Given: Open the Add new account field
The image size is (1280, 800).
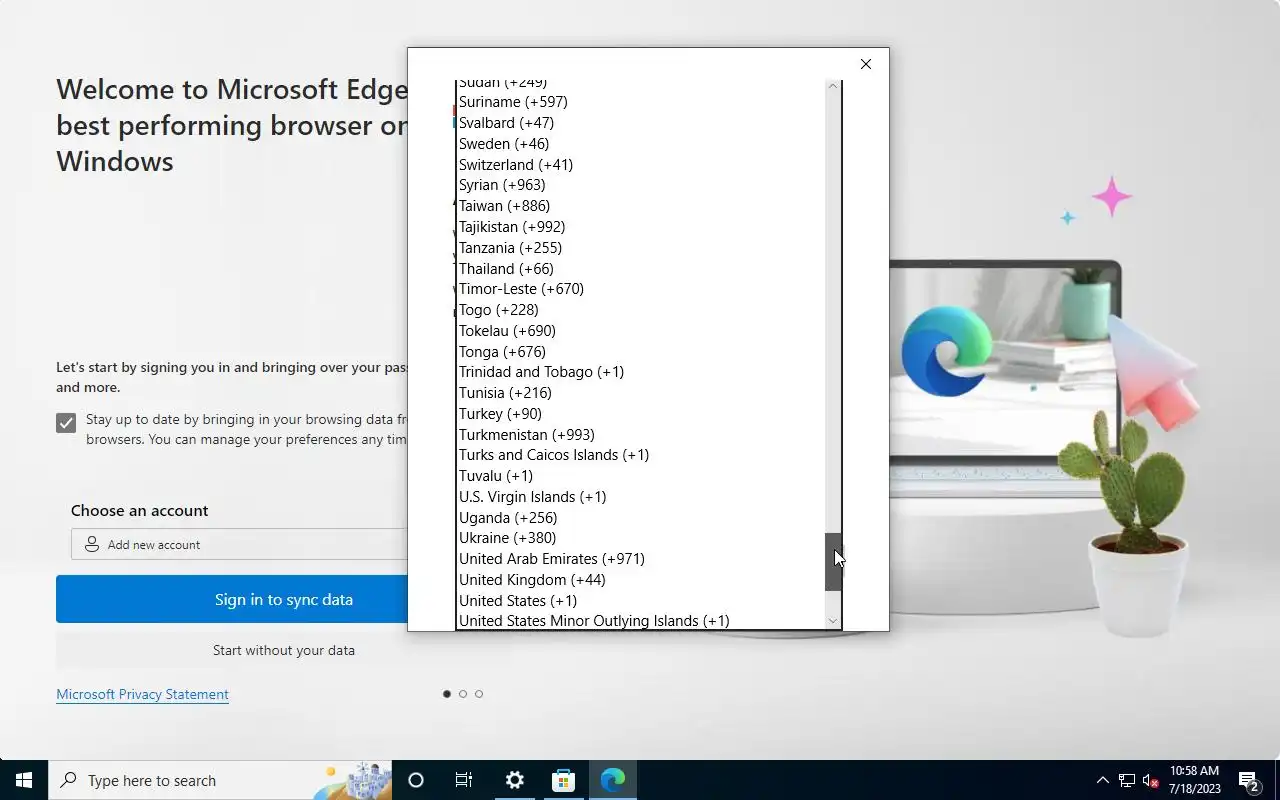Looking at the screenshot, I should pyautogui.click(x=240, y=545).
